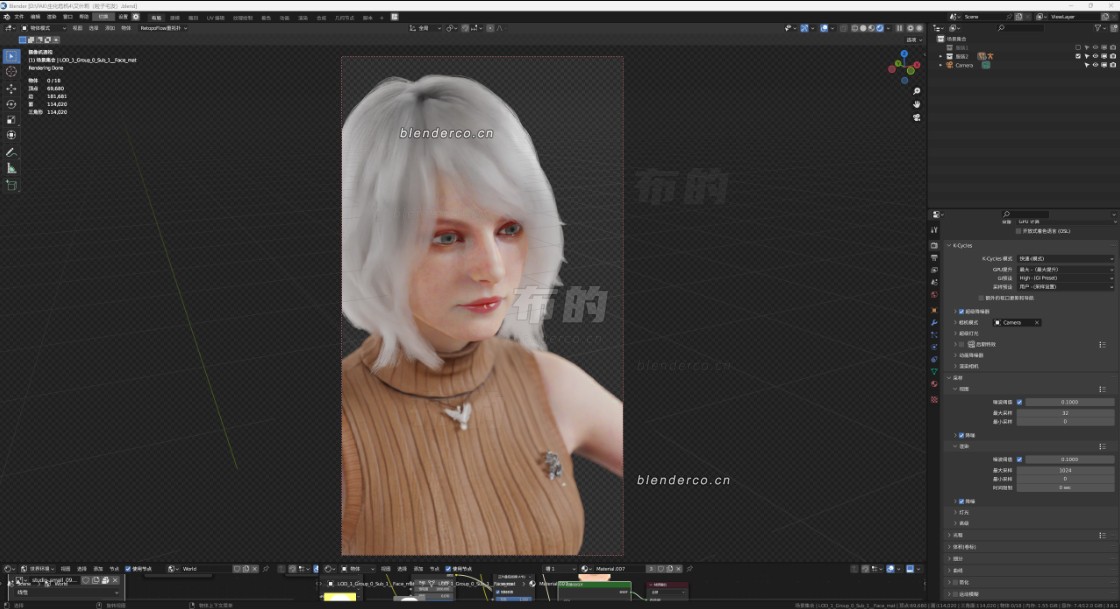Open the K-Cycles 模式 dropdown
The image size is (1120, 609).
1065,258
